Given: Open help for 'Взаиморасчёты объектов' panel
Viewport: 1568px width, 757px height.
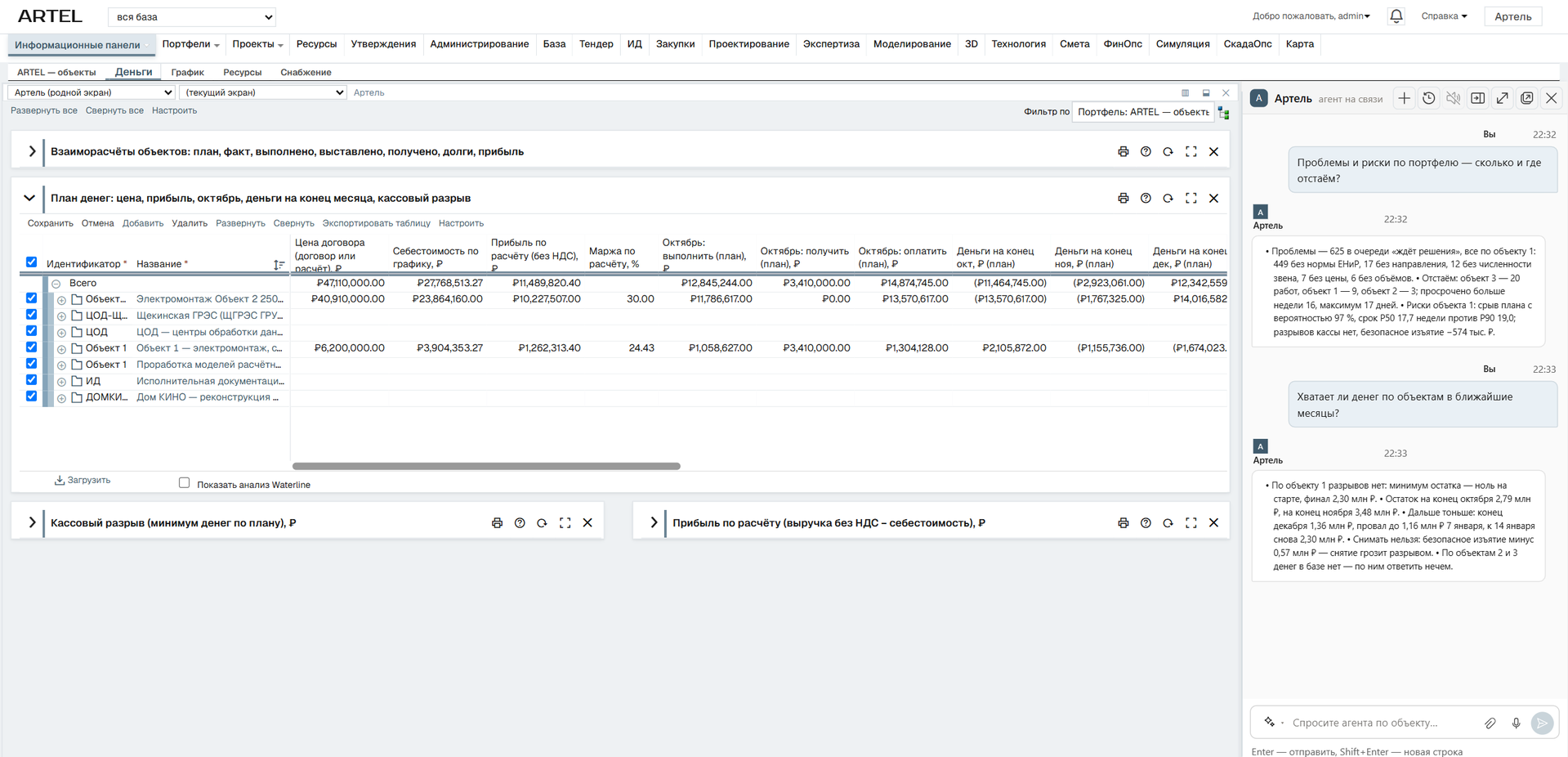Looking at the screenshot, I should pyautogui.click(x=1146, y=152).
